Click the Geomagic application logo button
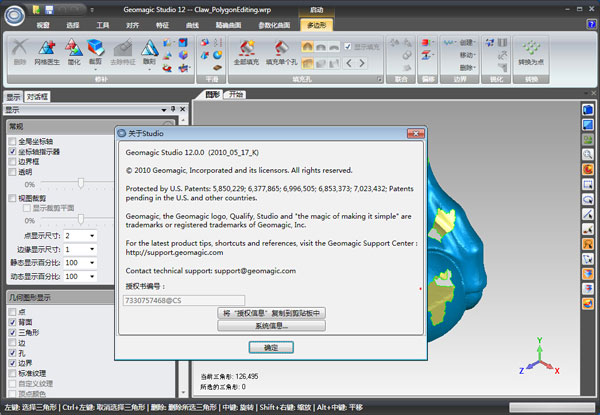Screen dimensions: 600x415 (x=14, y=14)
